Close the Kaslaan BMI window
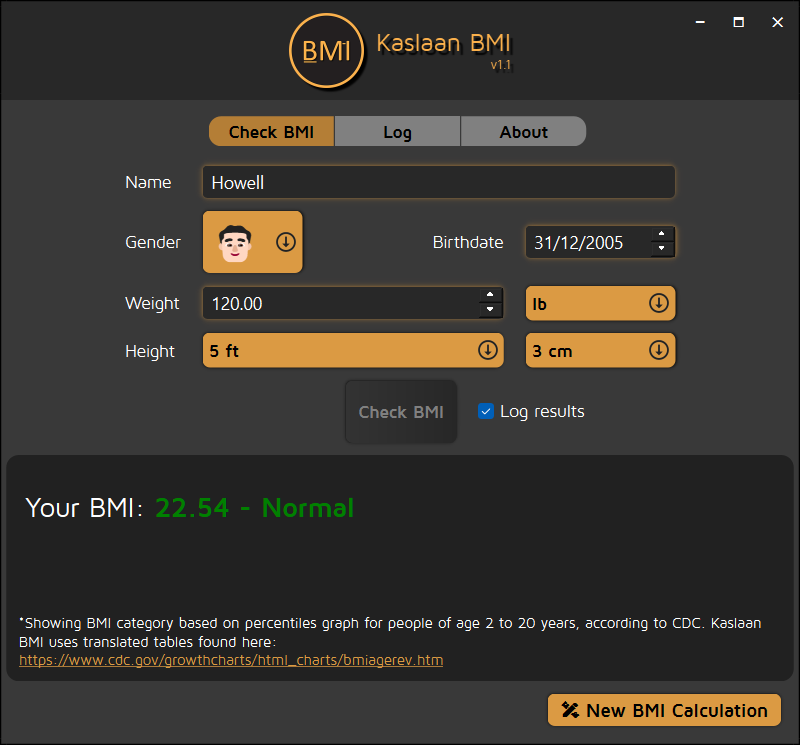The width and height of the screenshot is (800, 745). 777,22
